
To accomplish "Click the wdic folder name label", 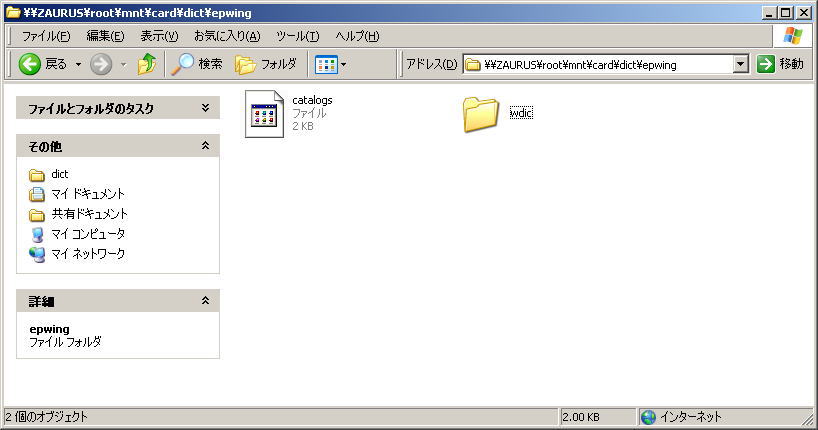I will click(521, 113).
